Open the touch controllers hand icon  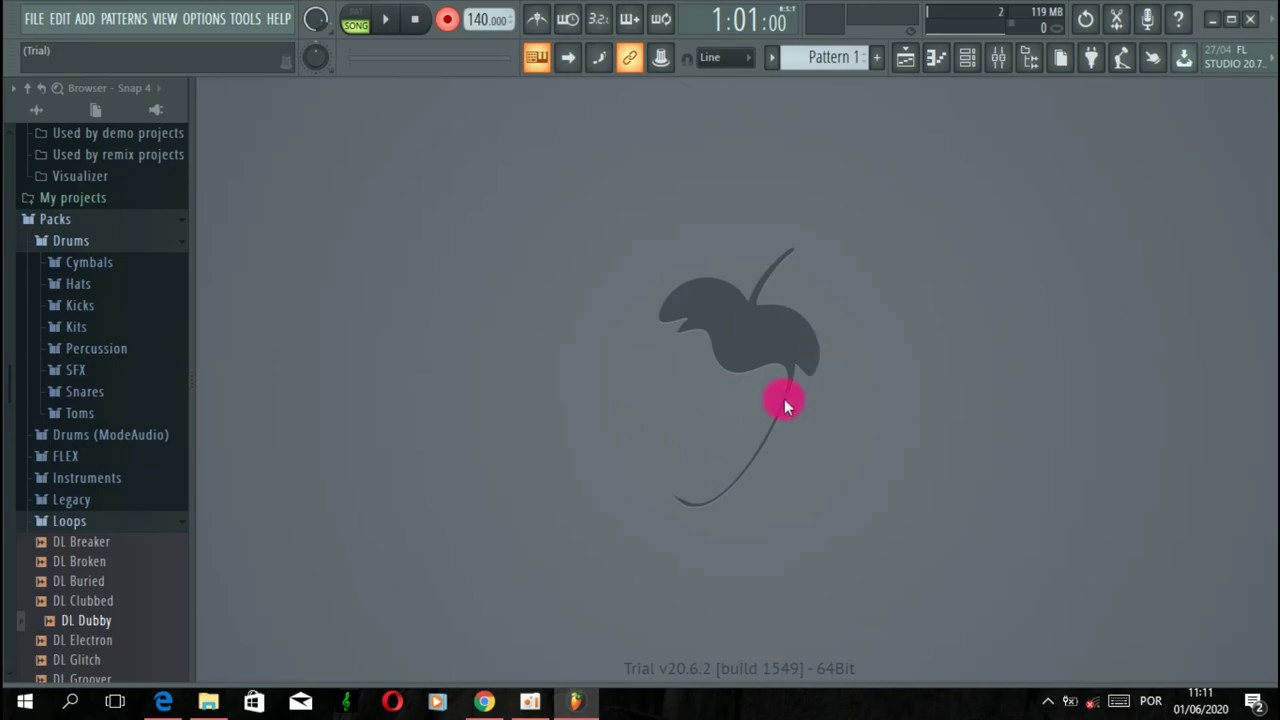click(1153, 58)
